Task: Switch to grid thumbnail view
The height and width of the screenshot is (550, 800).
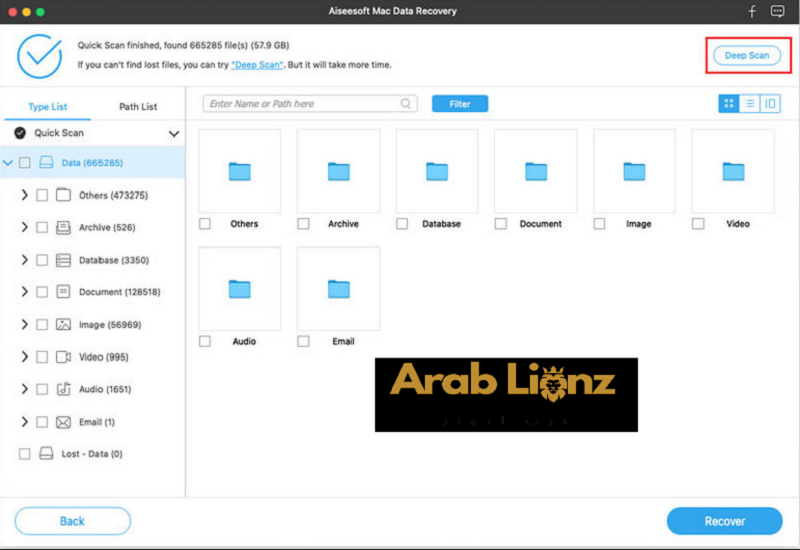Action: pos(729,104)
